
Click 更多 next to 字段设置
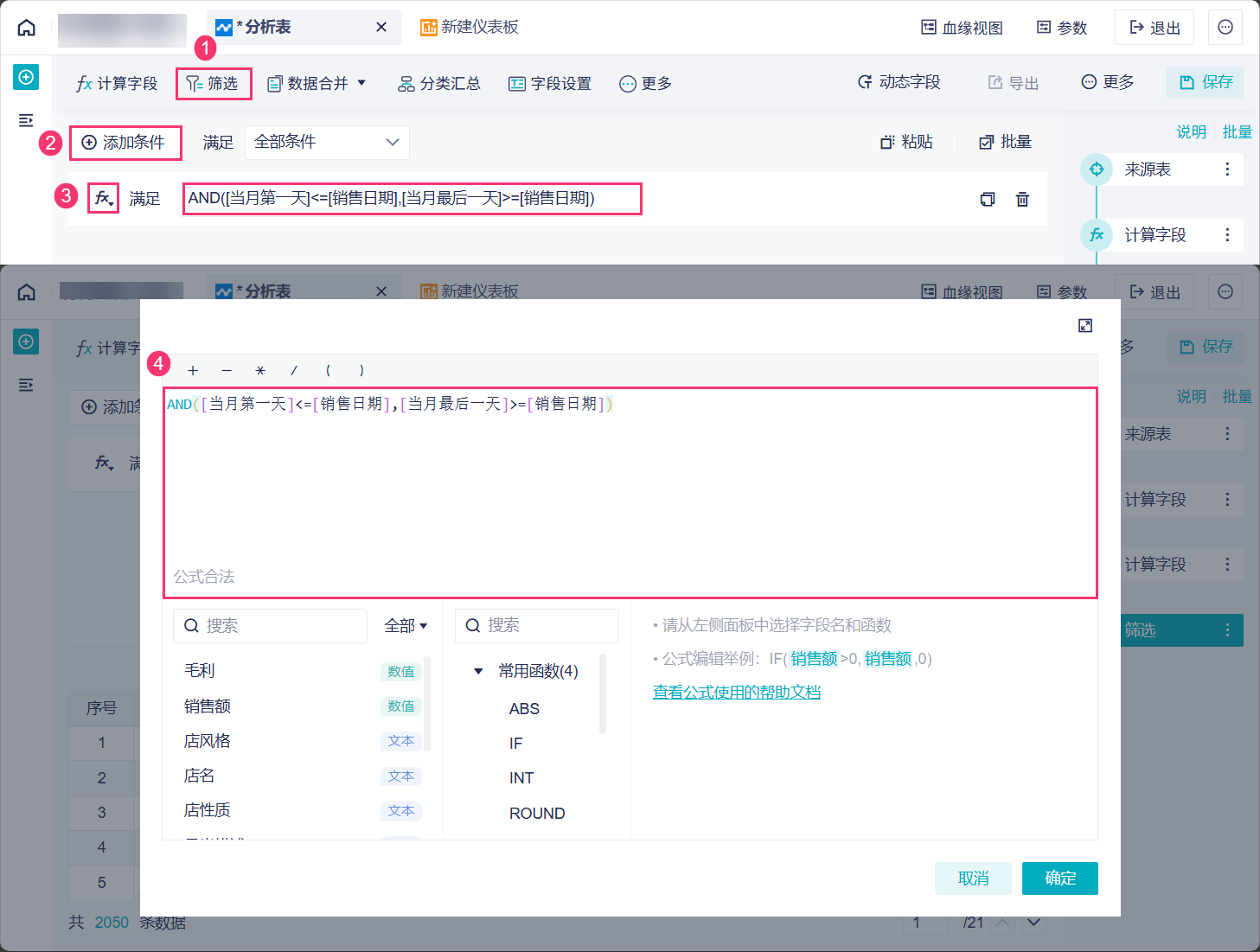(x=646, y=83)
